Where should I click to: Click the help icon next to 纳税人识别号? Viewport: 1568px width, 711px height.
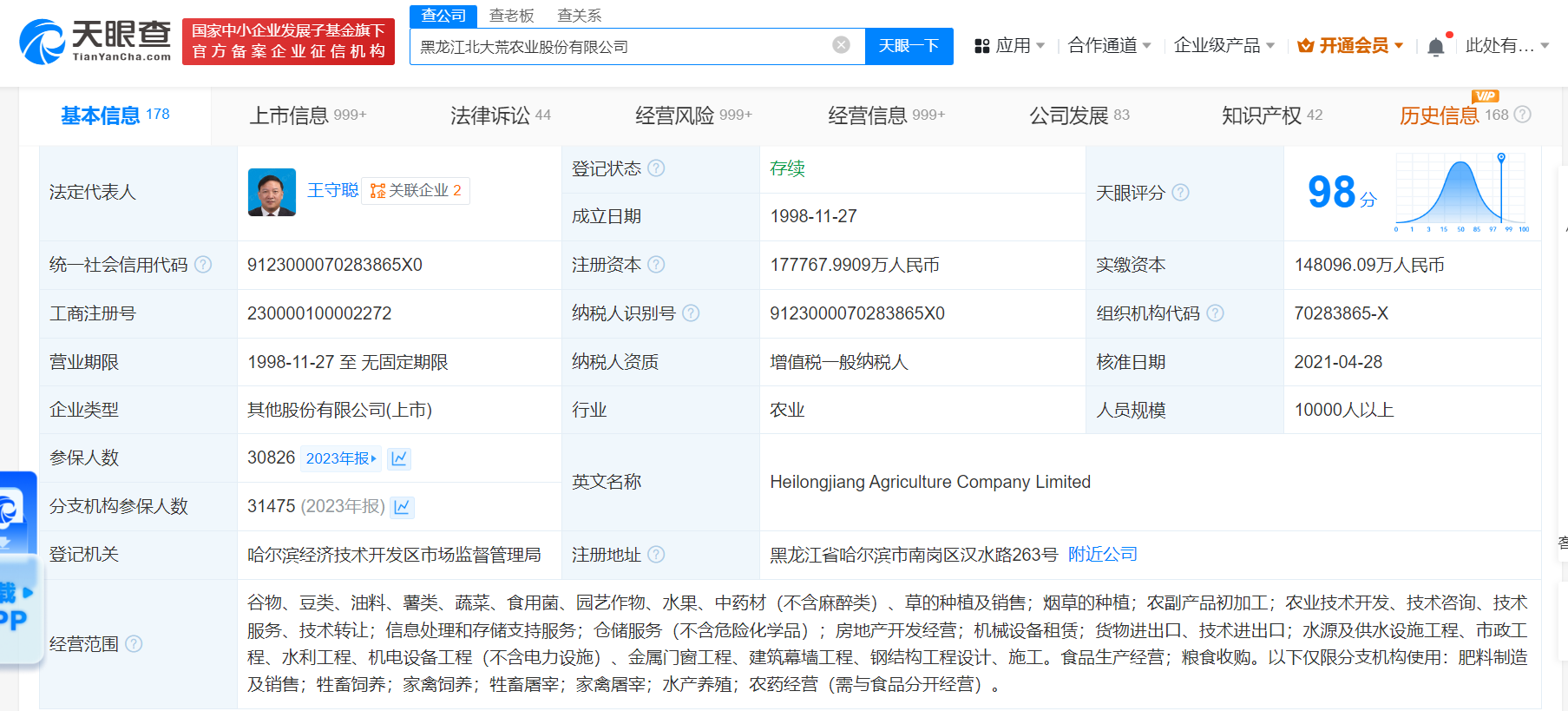tap(691, 313)
